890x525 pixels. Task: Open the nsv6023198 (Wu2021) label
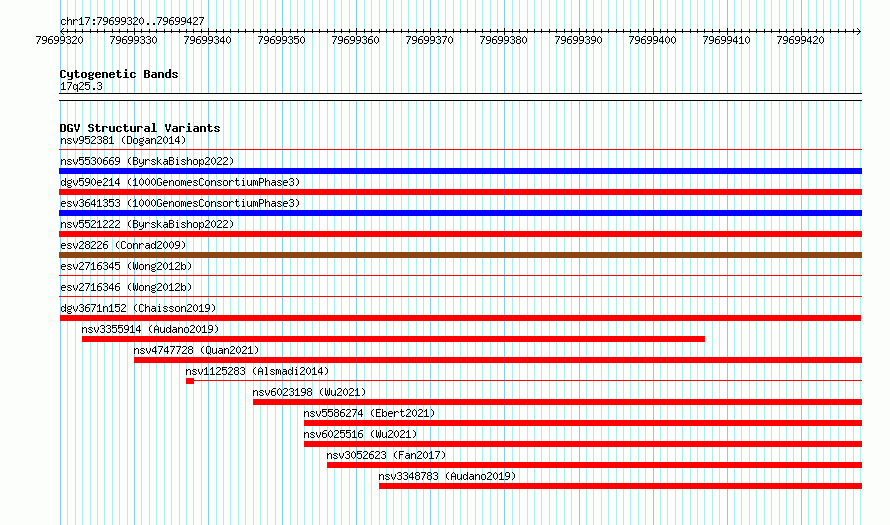click(x=309, y=392)
